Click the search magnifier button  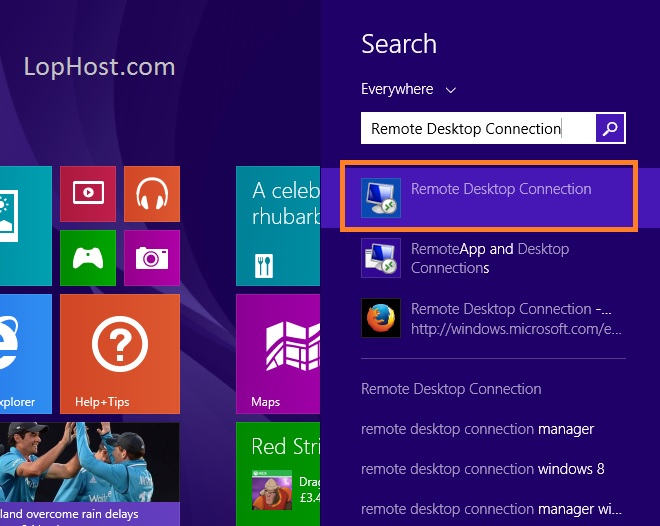pos(610,128)
